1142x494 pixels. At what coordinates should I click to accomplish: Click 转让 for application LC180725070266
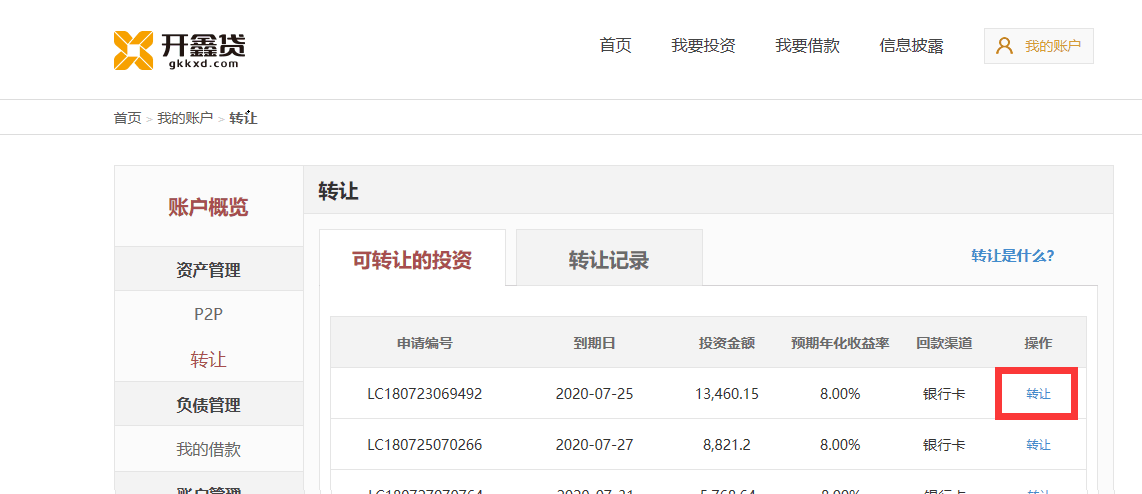coord(1038,445)
